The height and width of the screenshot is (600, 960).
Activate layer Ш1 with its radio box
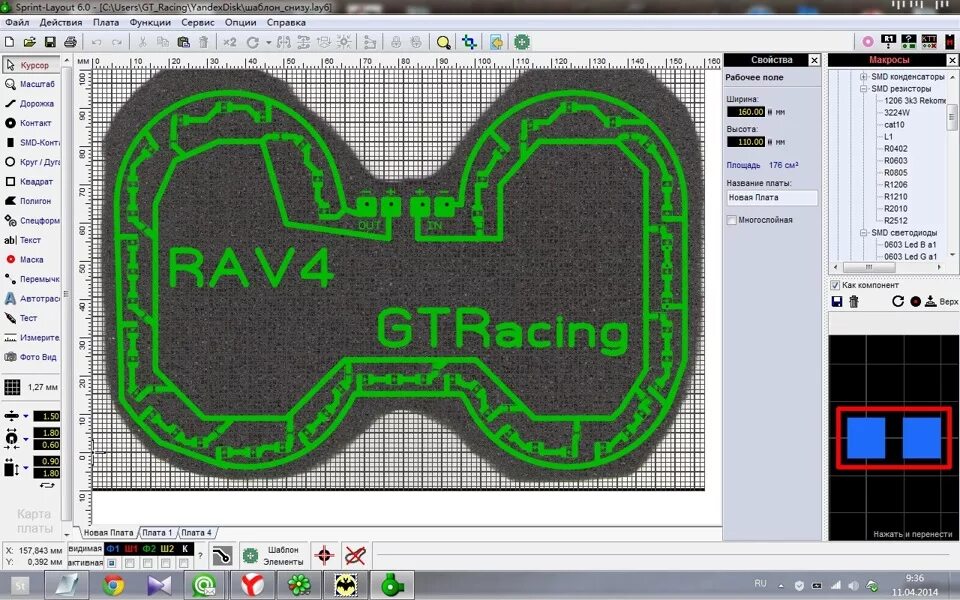[x=130, y=563]
